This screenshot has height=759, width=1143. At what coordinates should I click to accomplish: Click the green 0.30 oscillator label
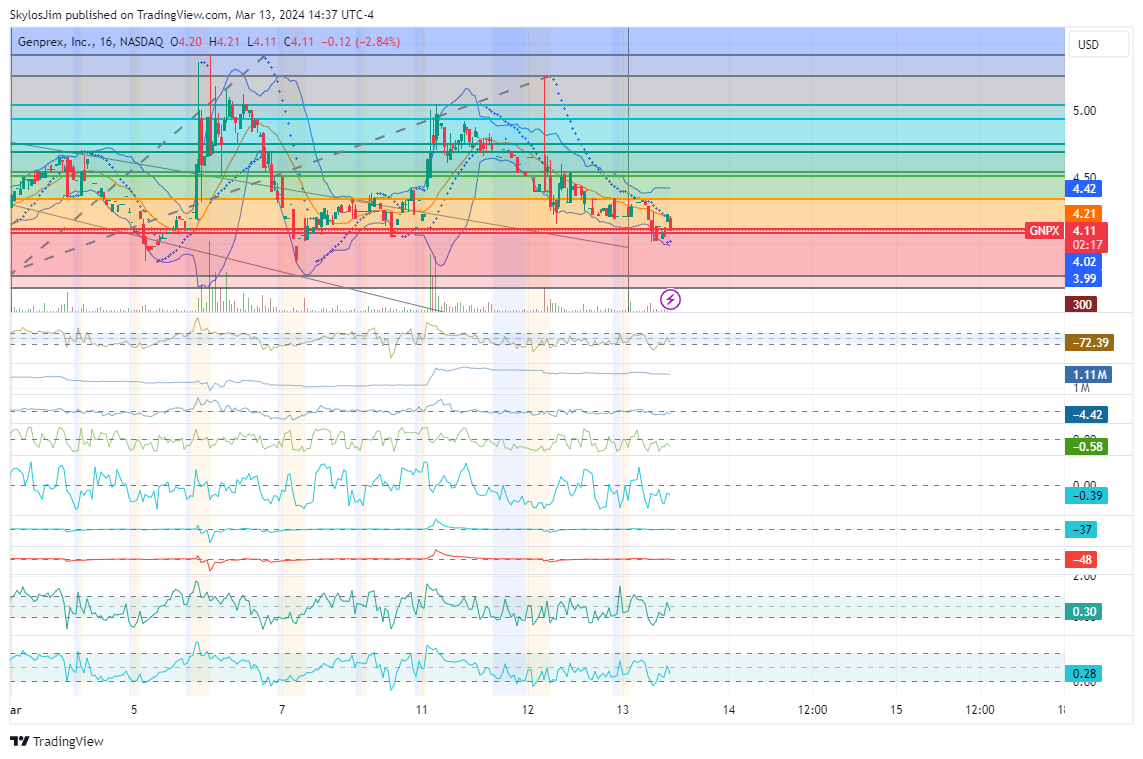[1085, 612]
